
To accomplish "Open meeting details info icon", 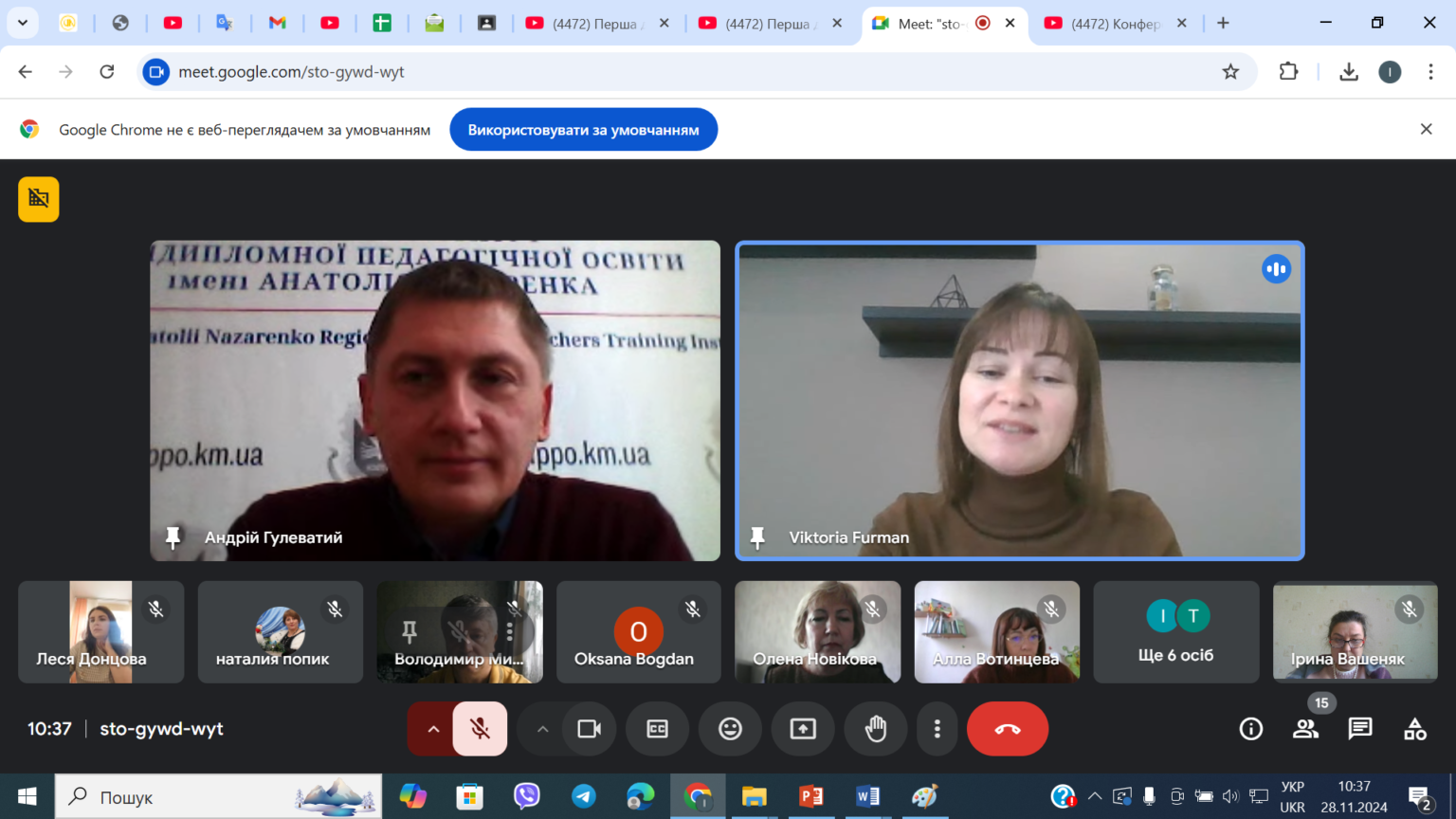I will coord(1251,729).
